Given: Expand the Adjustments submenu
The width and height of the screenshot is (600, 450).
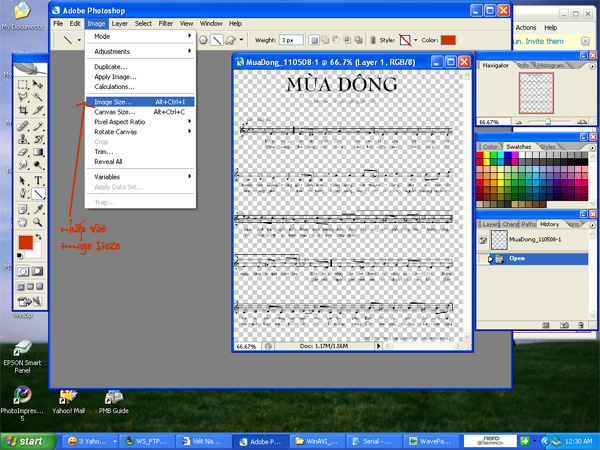Looking at the screenshot, I should click(140, 51).
